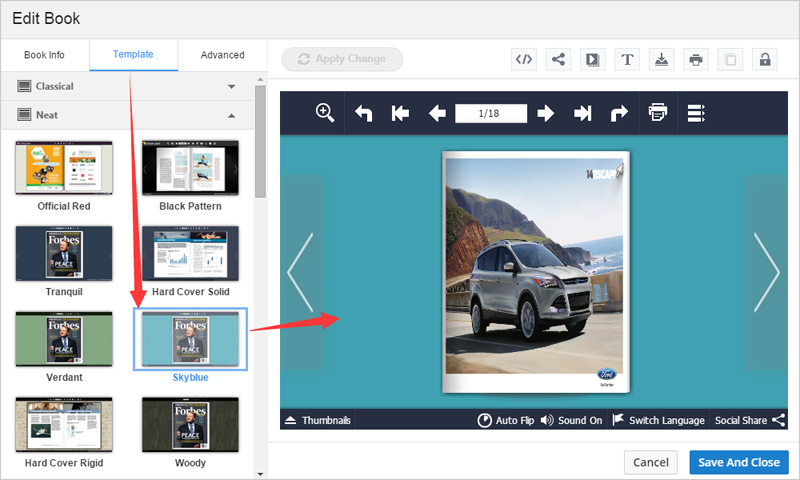Open the download settings icon
800x480 pixels.
pos(661,59)
